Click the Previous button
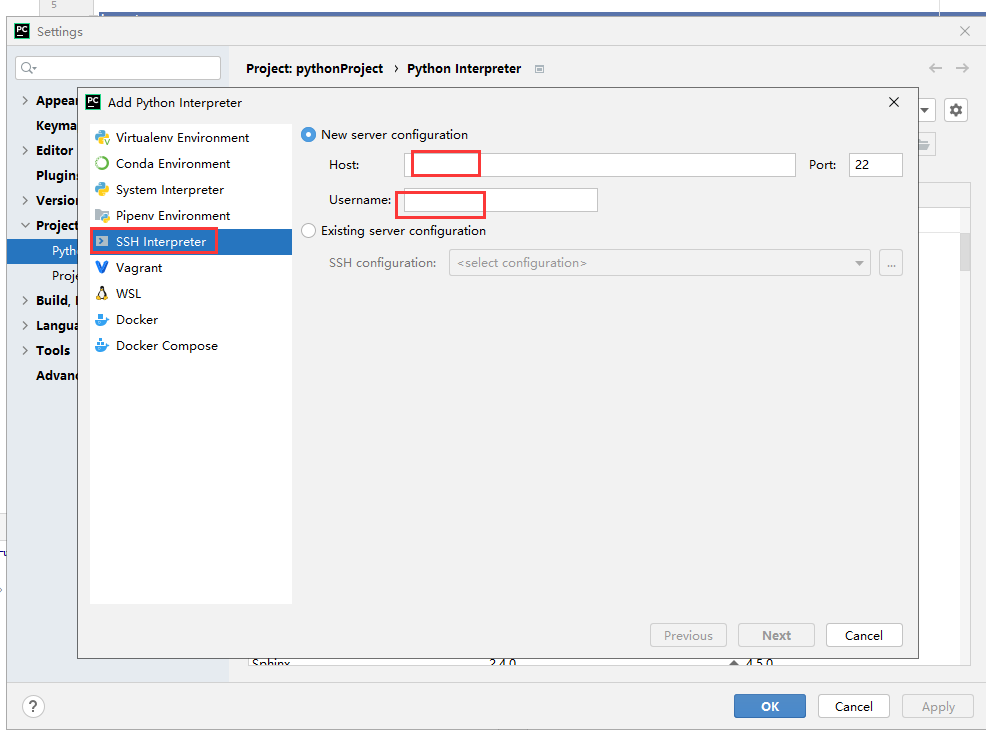 pos(689,636)
